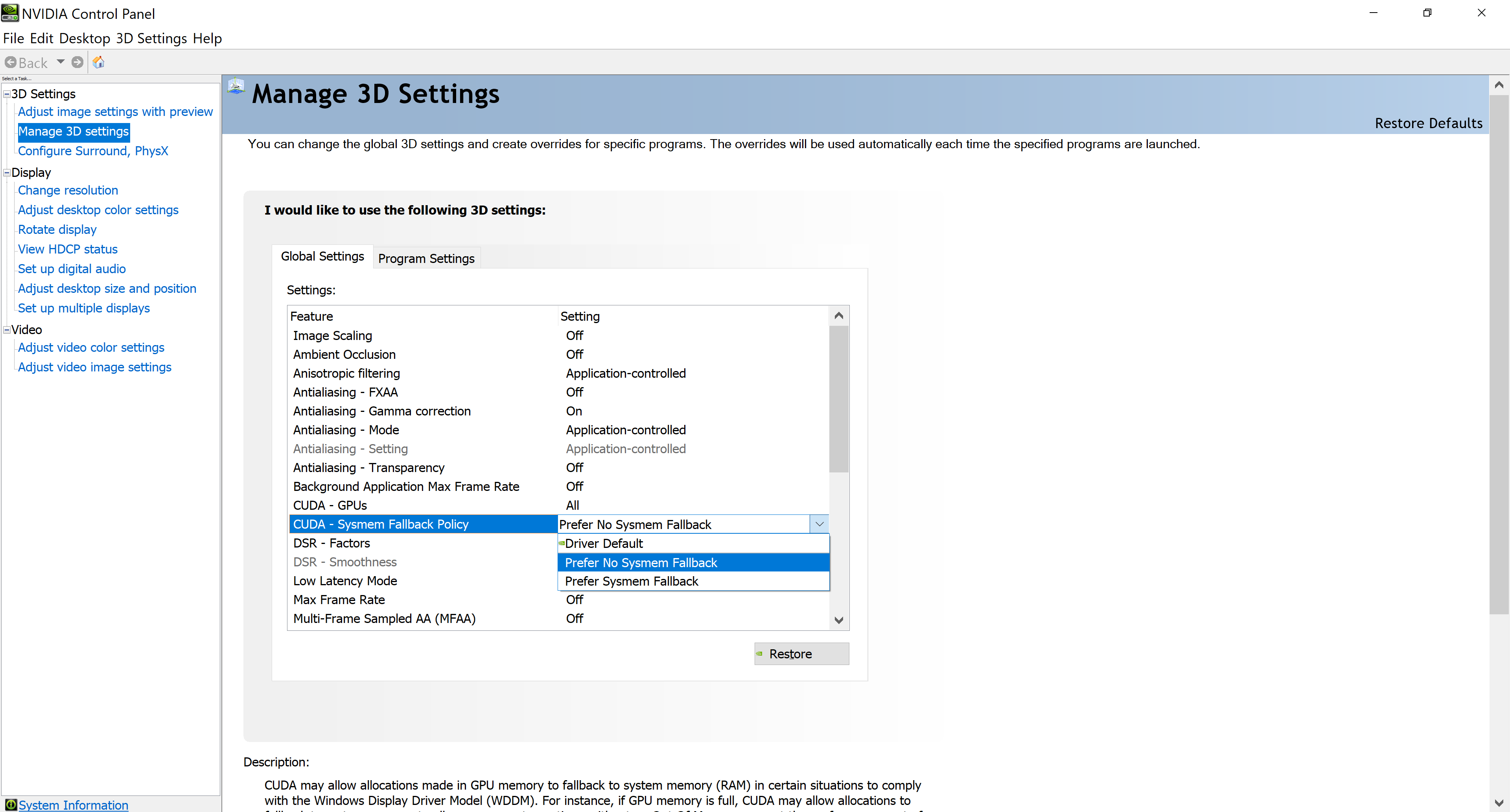Click the Manage 3D Settings header icon
This screenshot has width=1510, height=812.
pyautogui.click(x=236, y=87)
